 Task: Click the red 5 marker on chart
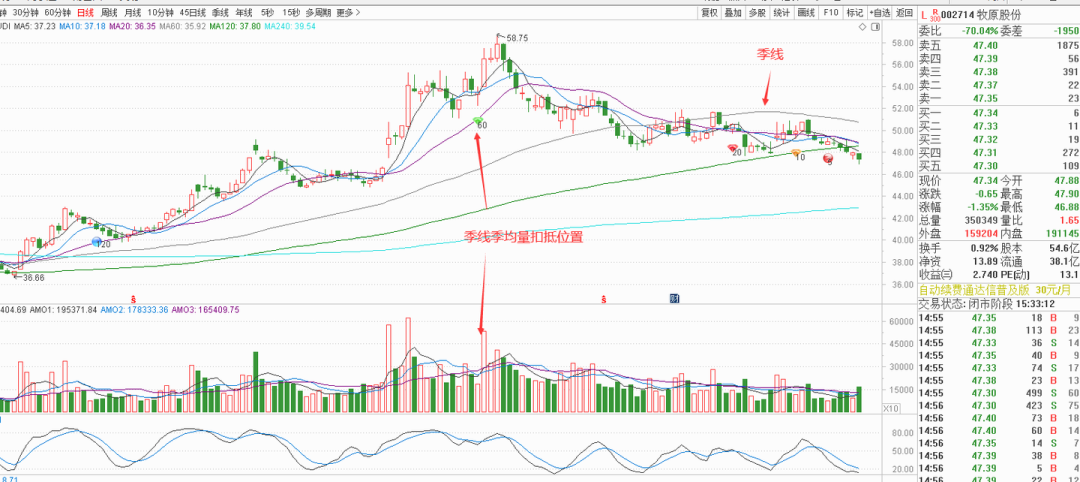click(x=829, y=160)
